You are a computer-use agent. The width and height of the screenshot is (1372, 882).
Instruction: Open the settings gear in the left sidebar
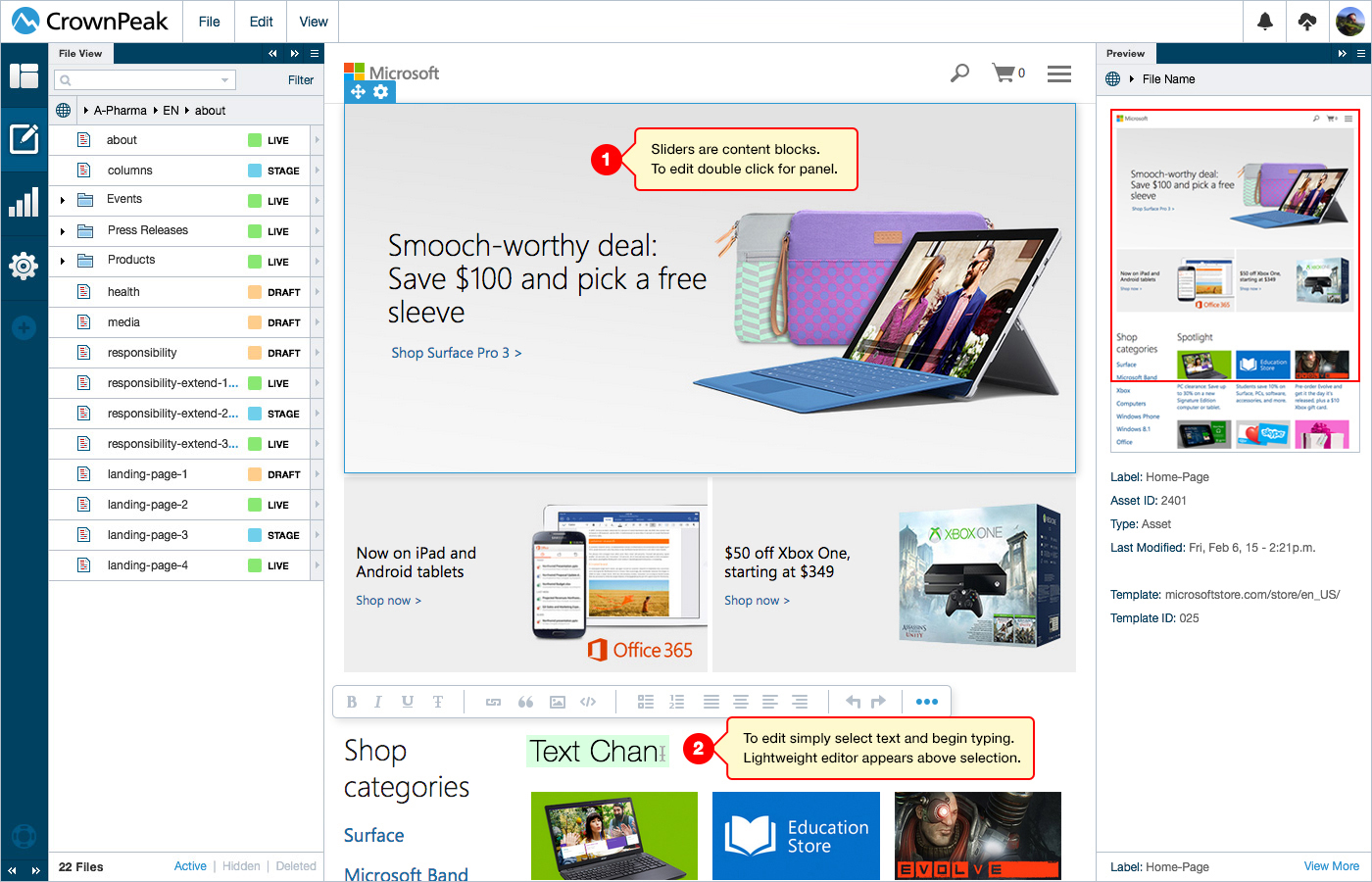[24, 266]
